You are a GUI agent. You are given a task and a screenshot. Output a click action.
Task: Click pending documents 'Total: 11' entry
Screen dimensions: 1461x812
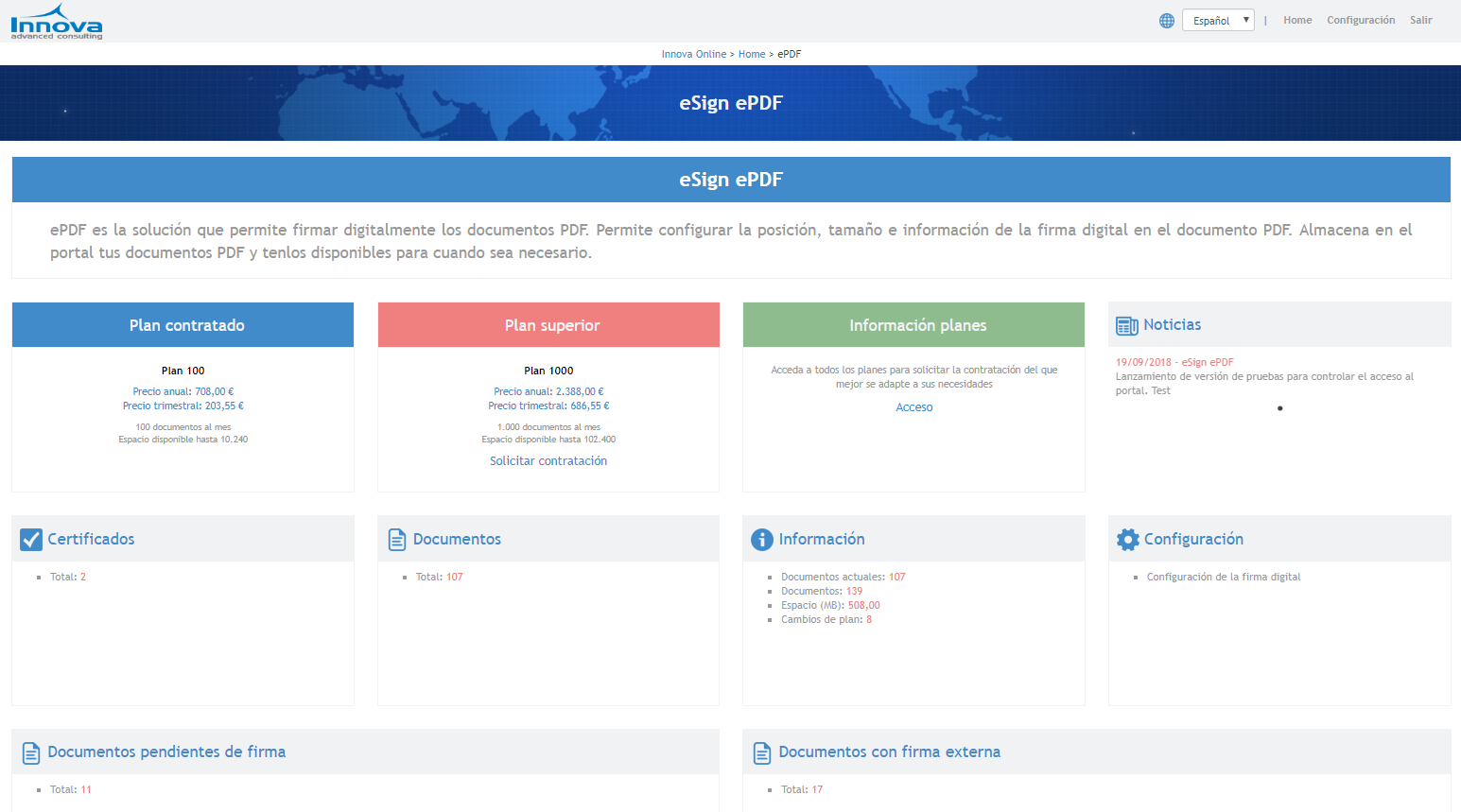click(71, 789)
